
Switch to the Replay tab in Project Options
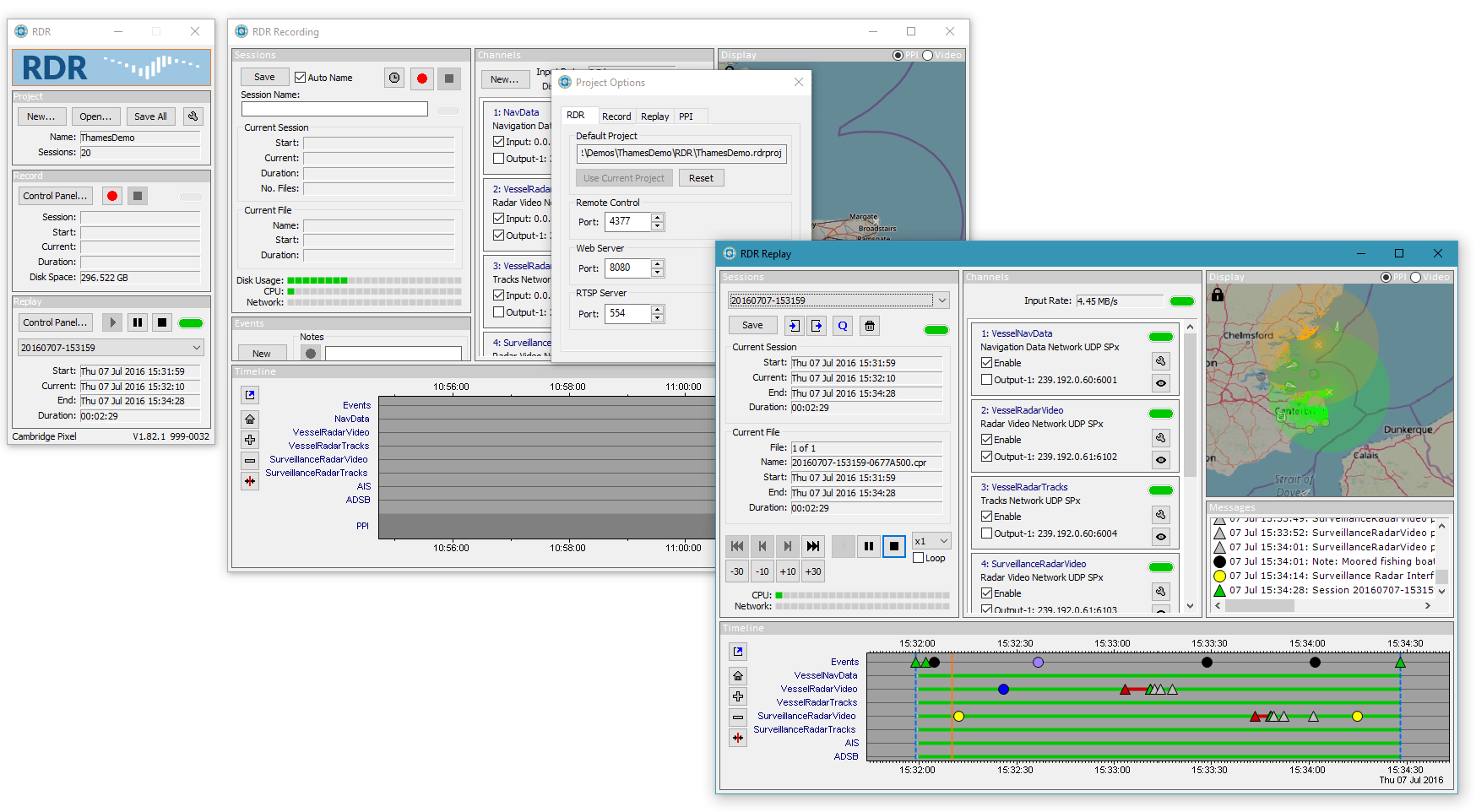(654, 116)
